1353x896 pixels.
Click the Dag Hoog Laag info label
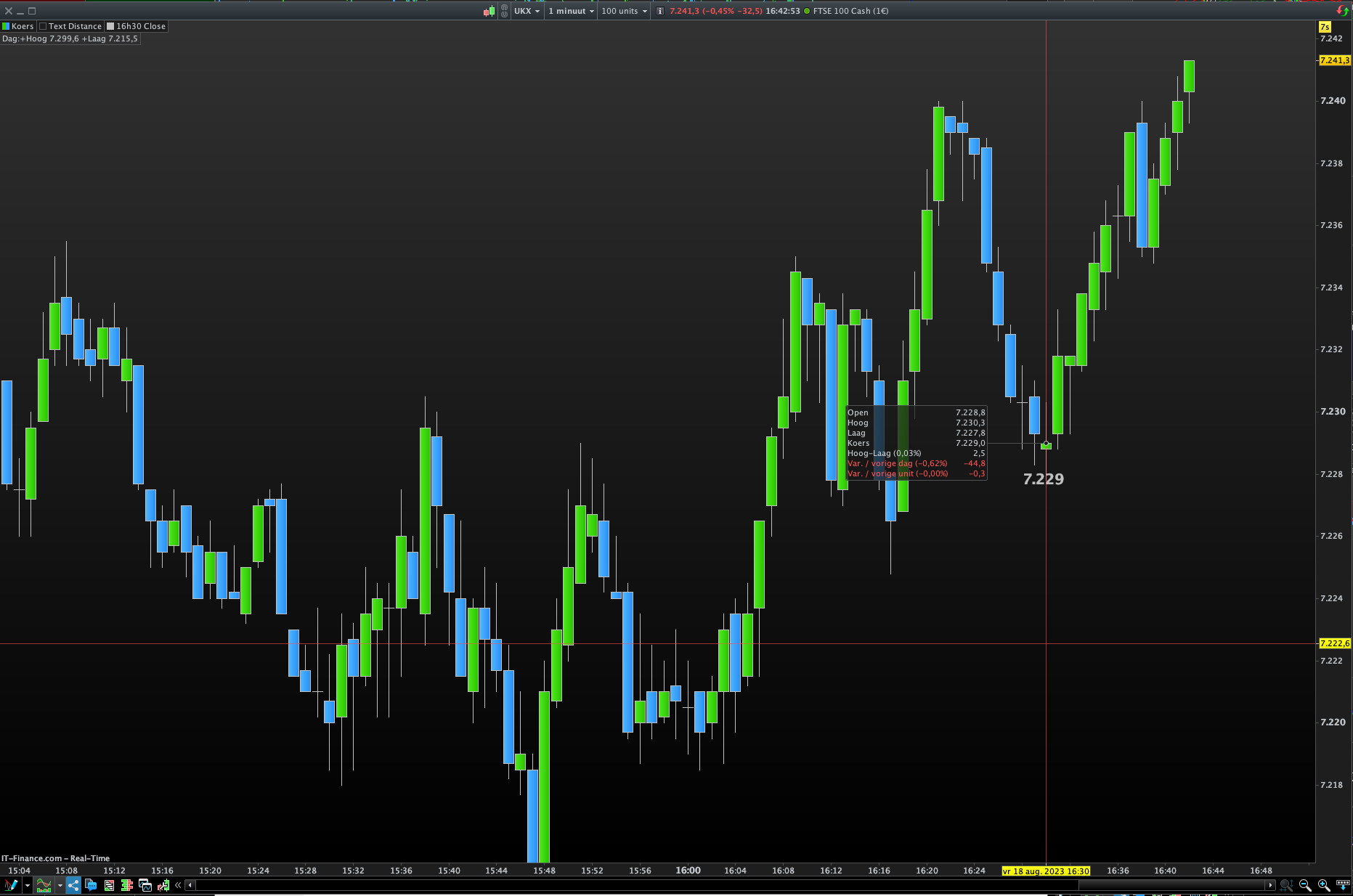[x=70, y=38]
